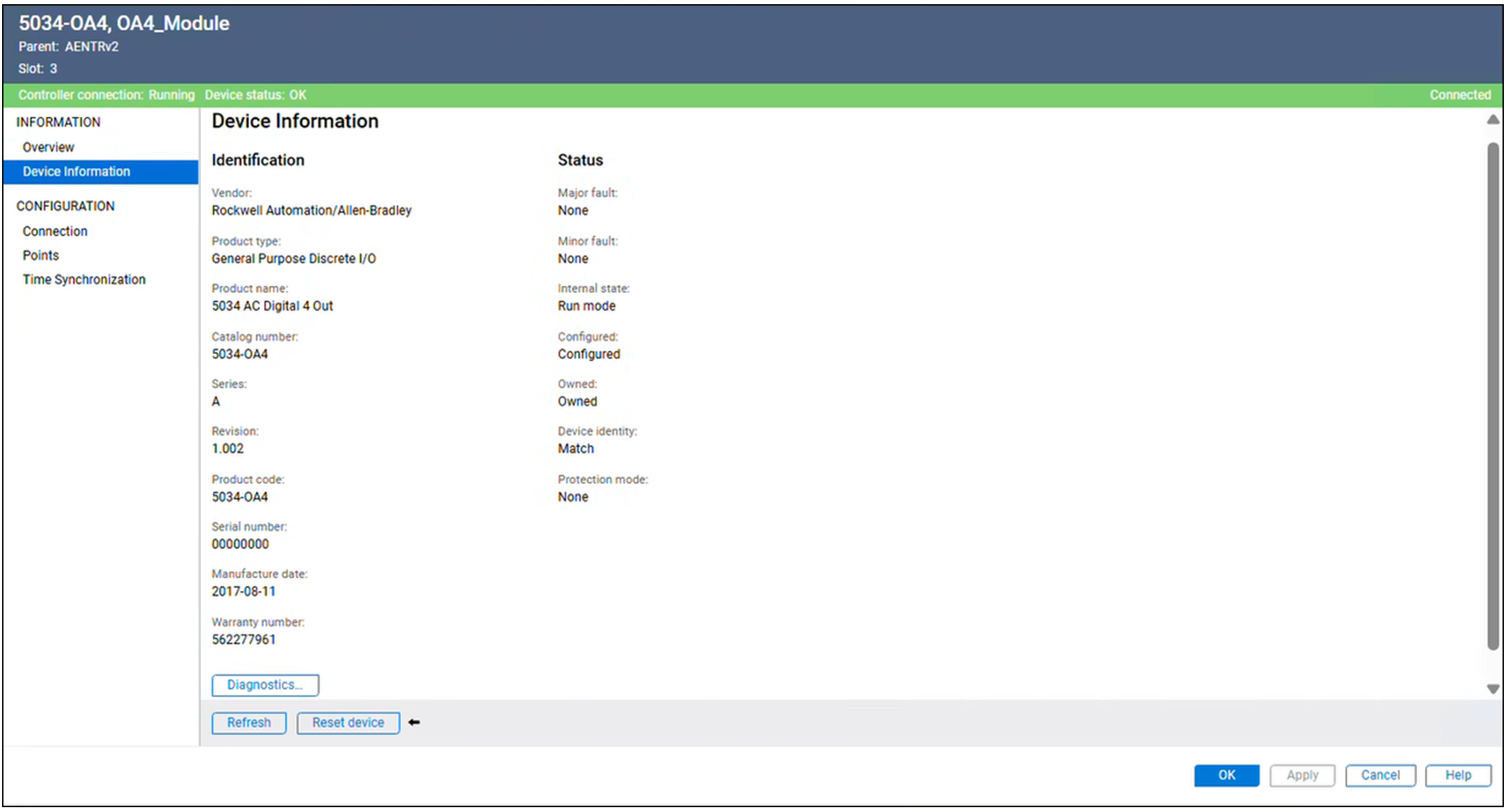Confirm with the OK button
Image resolution: width=1506 pixels, height=812 pixels.
point(1226,775)
